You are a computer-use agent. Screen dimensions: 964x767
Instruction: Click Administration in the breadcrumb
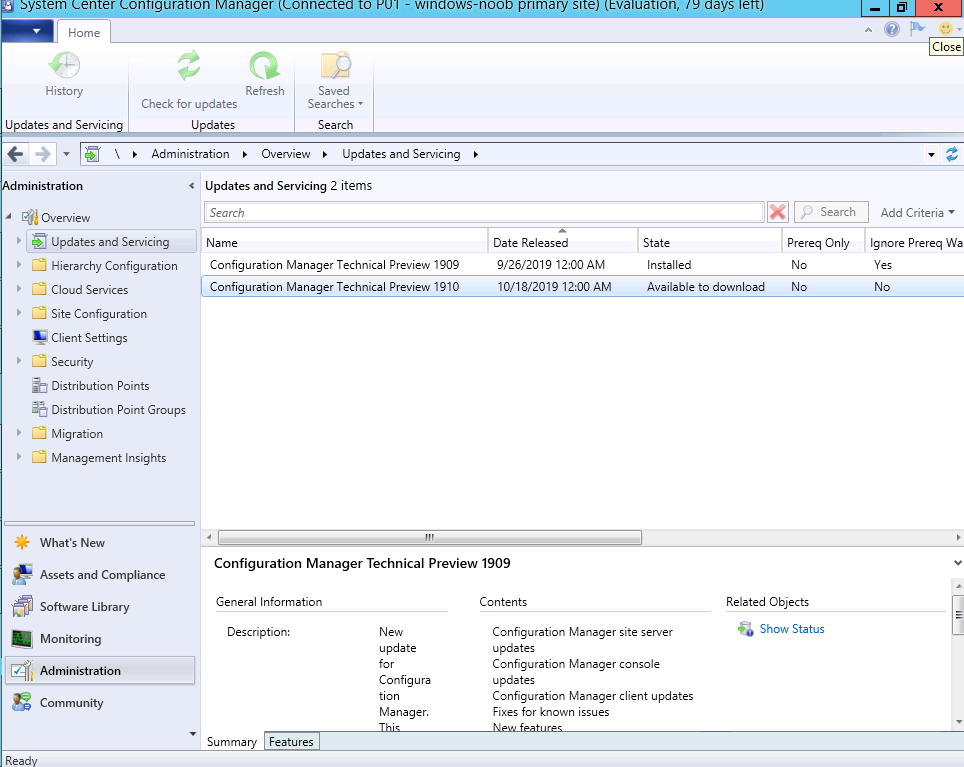[191, 154]
